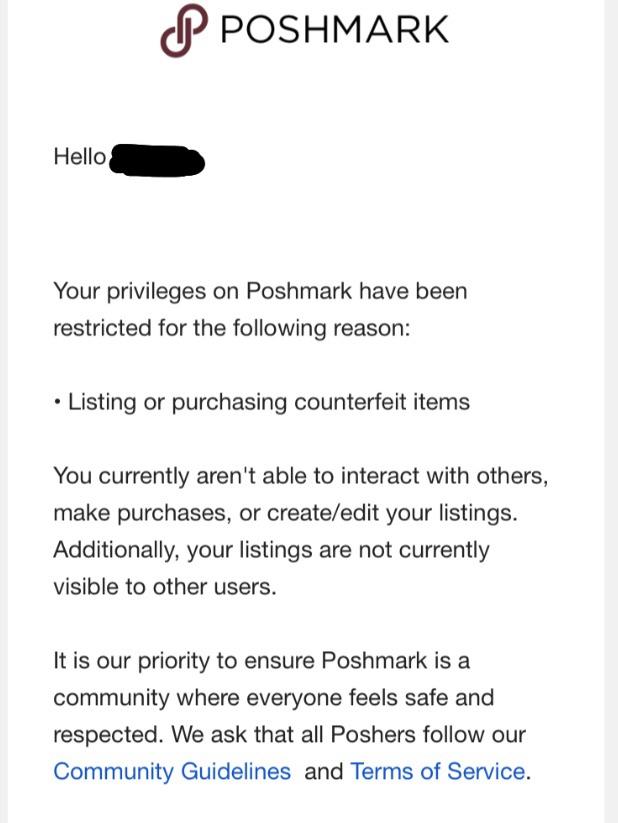Click the POSHMARK wordmark text
Viewport: 618px width, 823px height.
tap(334, 29)
